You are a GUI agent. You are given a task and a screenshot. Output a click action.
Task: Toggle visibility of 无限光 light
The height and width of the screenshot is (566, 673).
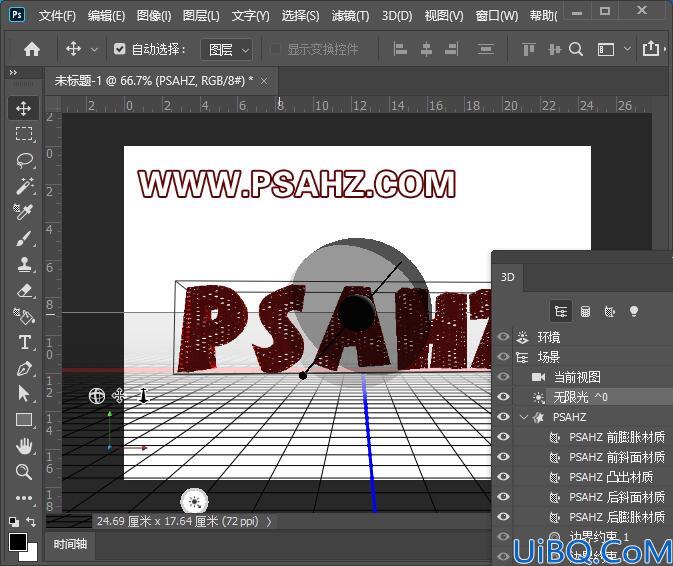point(503,397)
